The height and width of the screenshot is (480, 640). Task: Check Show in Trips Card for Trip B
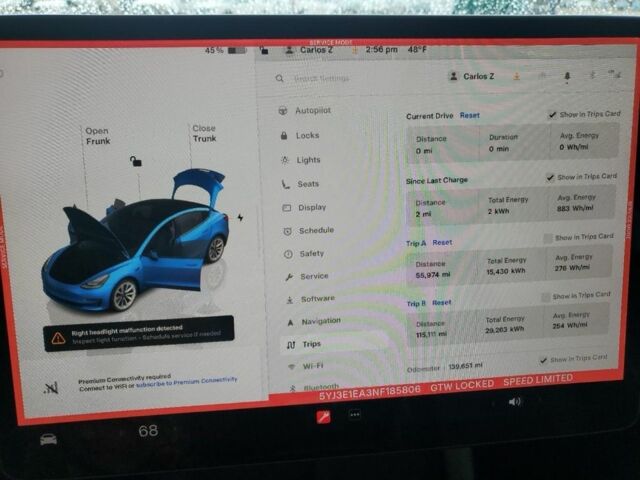coord(545,297)
